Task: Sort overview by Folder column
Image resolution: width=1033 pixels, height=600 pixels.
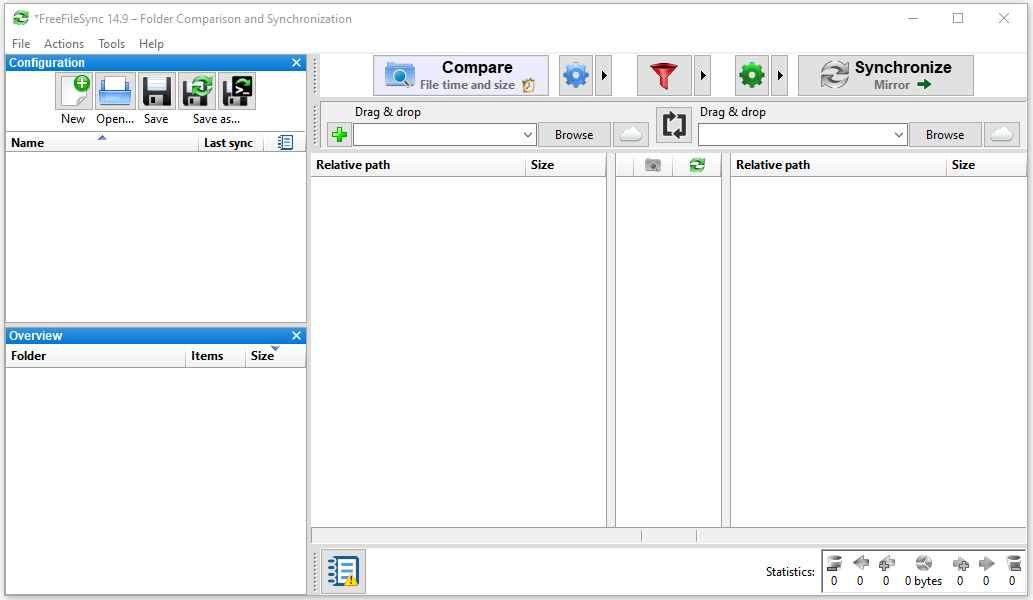Action: (x=96, y=356)
